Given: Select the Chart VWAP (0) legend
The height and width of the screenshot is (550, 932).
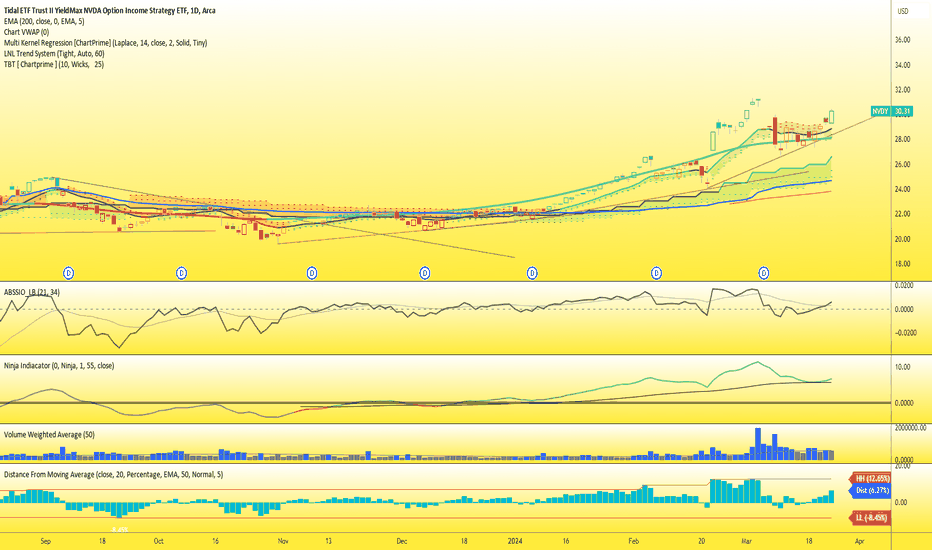Looking at the screenshot, I should coord(26,32).
